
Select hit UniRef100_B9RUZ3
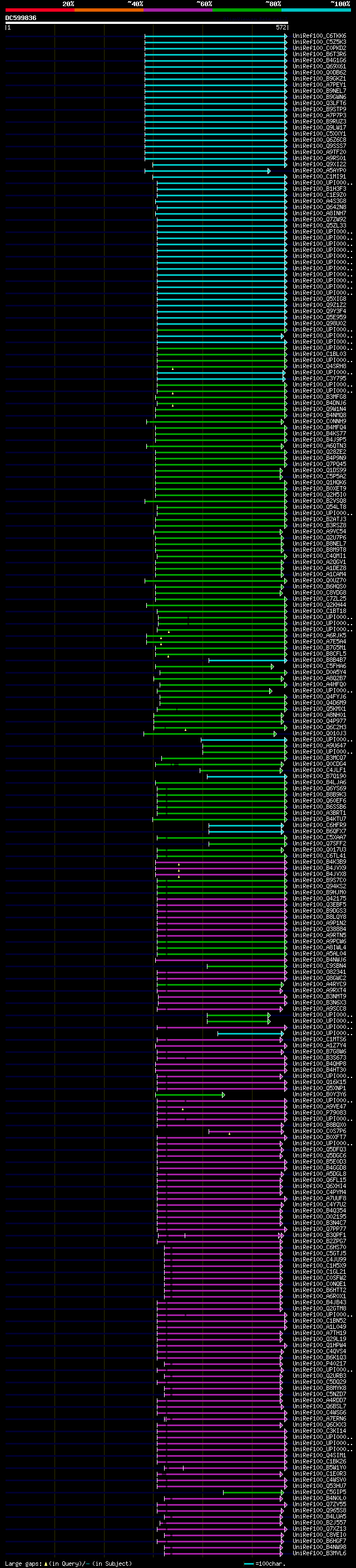click(x=319, y=122)
